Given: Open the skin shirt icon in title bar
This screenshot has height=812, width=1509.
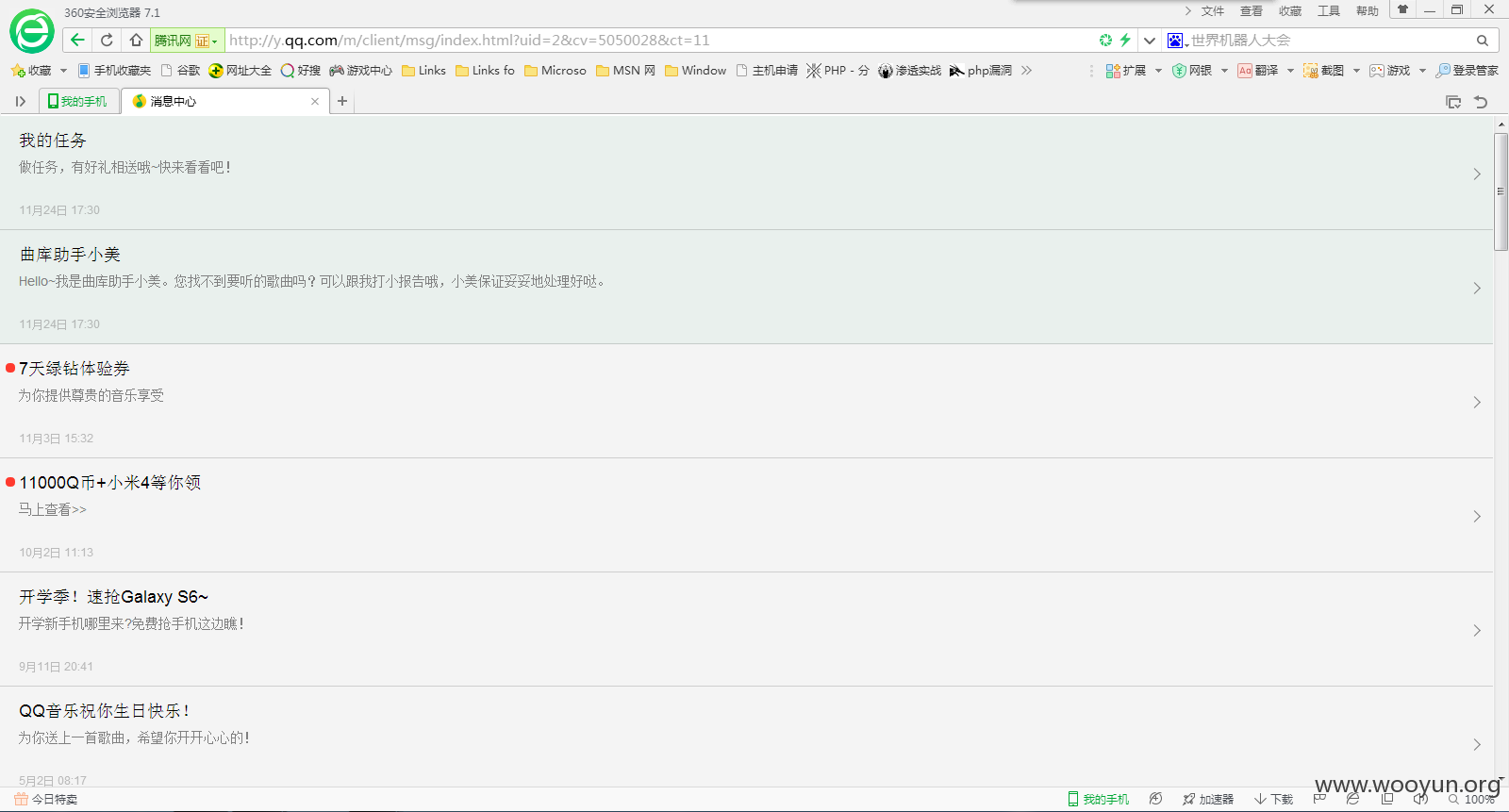Looking at the screenshot, I should (1402, 9).
